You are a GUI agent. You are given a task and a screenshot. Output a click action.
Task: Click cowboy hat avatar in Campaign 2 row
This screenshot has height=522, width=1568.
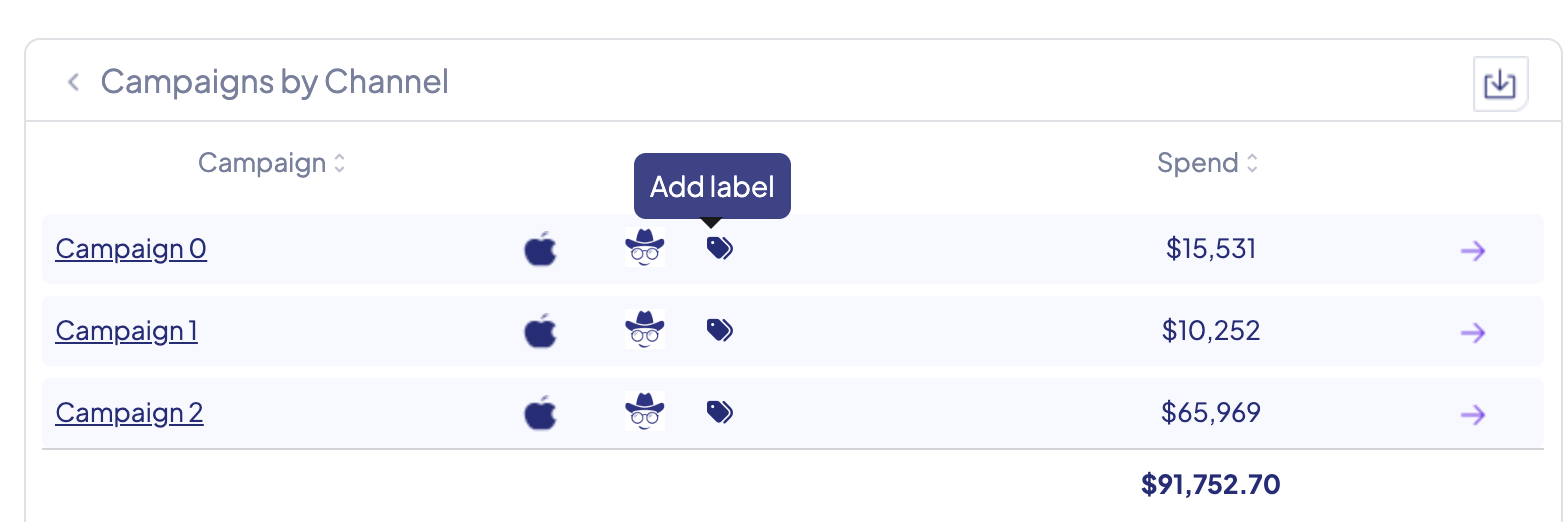coord(645,411)
